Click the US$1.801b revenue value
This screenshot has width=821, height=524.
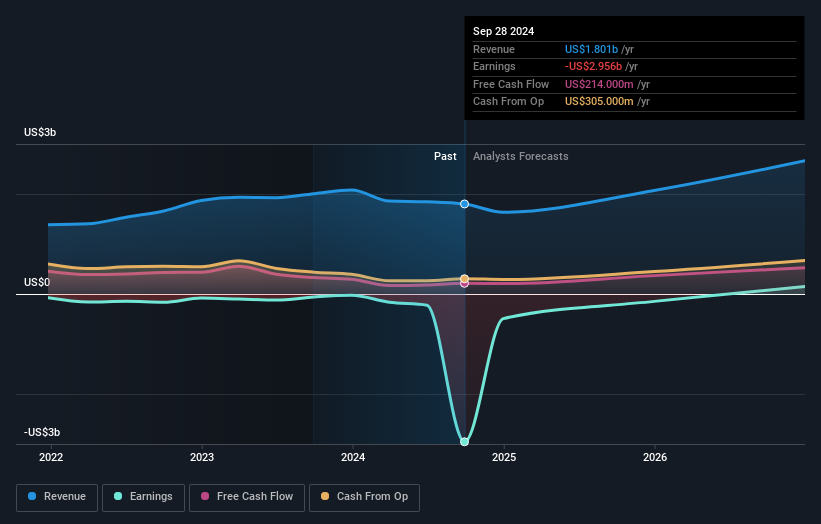[591, 49]
